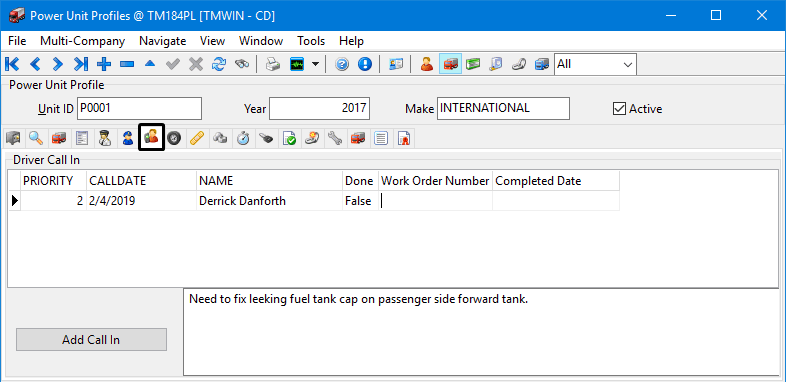Uncheck the Active checkbox

[x=620, y=109]
